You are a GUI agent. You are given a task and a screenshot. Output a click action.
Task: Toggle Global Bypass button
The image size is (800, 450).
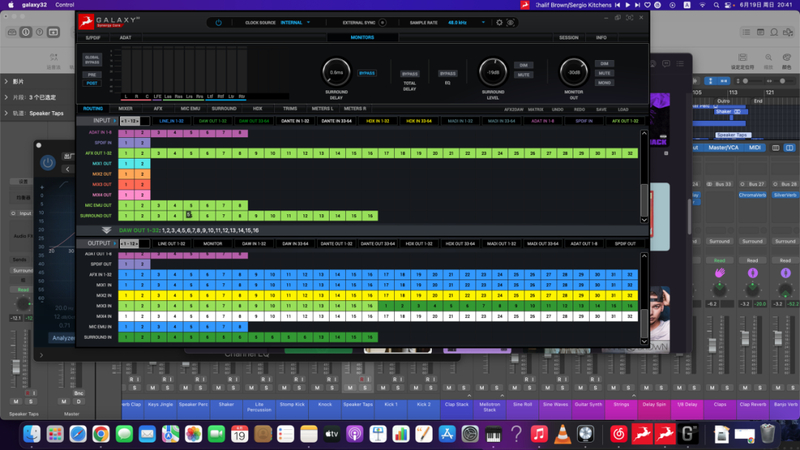click(x=92, y=60)
